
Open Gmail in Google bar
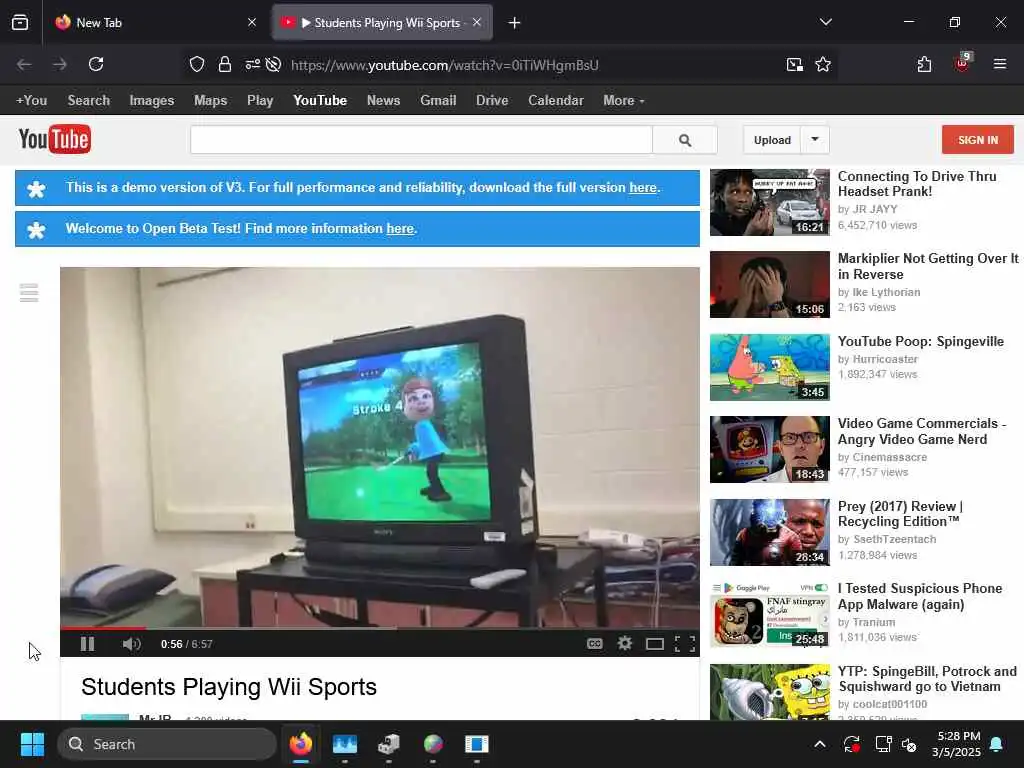(x=438, y=101)
